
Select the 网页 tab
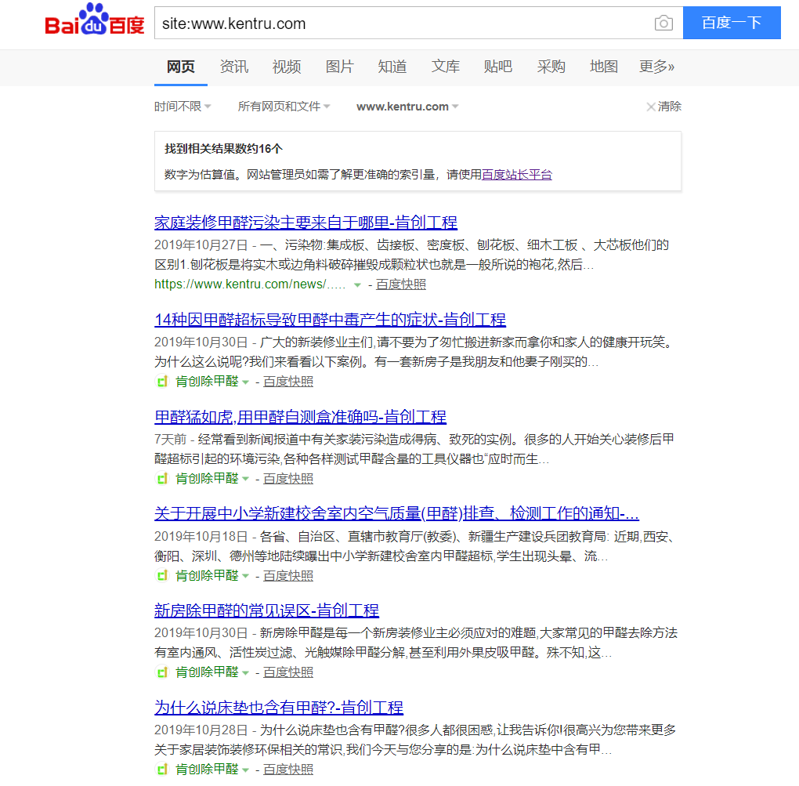point(181,67)
